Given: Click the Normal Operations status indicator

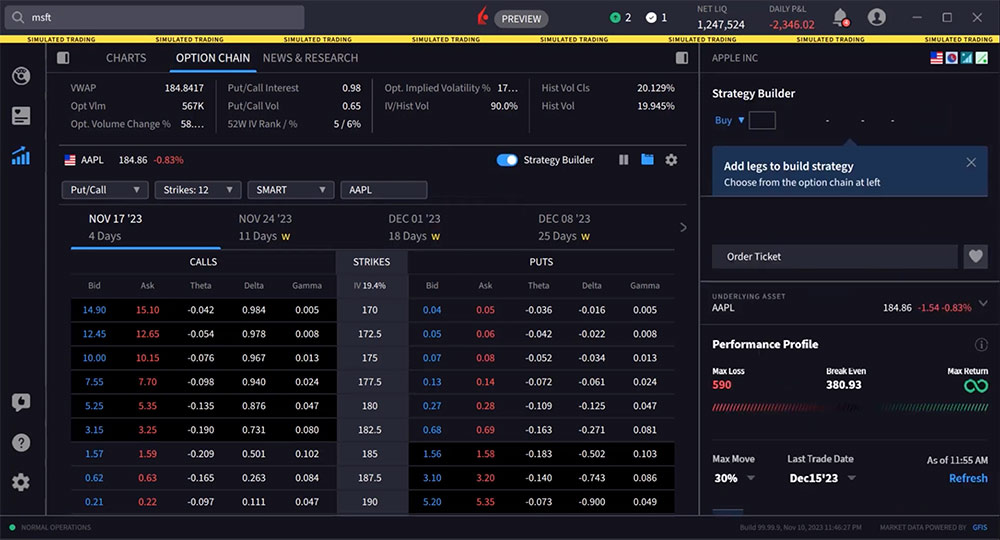Looking at the screenshot, I should [50, 527].
